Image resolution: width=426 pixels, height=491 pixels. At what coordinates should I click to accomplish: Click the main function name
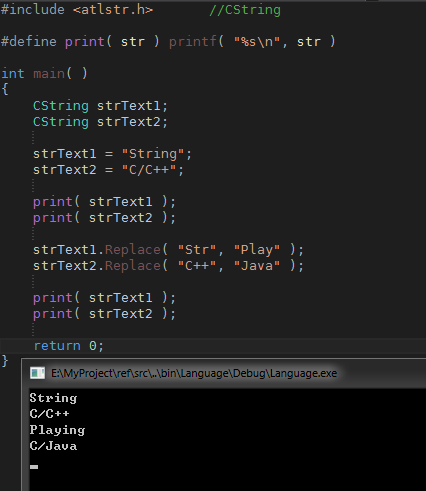(49, 73)
